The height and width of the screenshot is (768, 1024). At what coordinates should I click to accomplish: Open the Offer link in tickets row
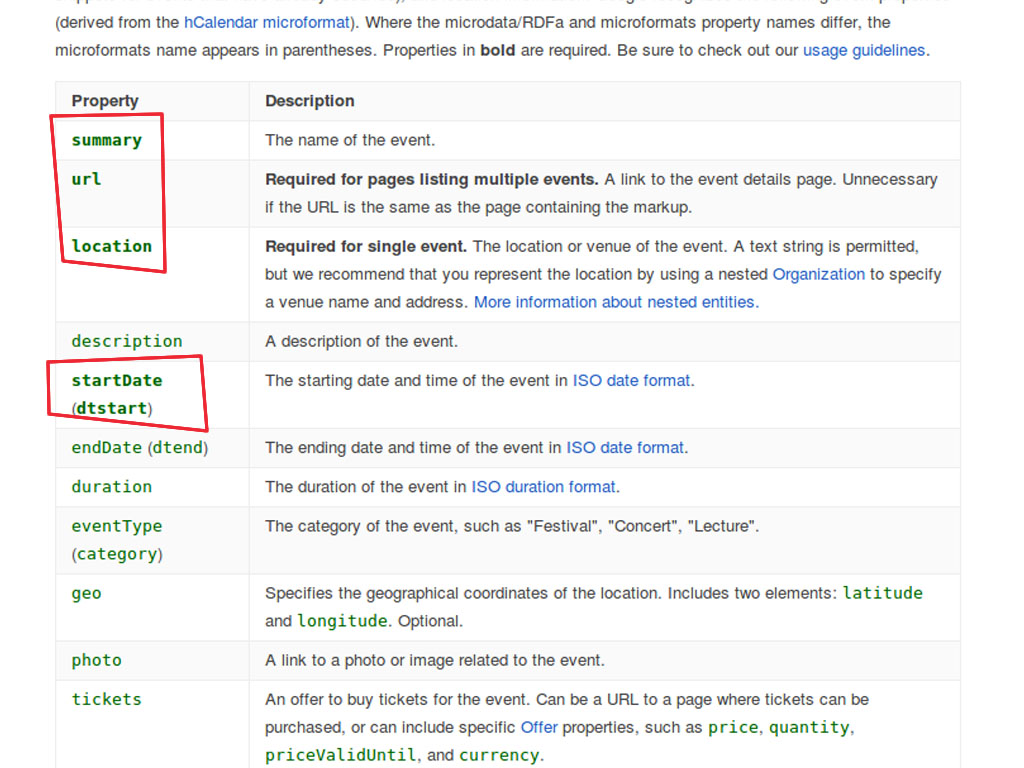pyautogui.click(x=539, y=727)
